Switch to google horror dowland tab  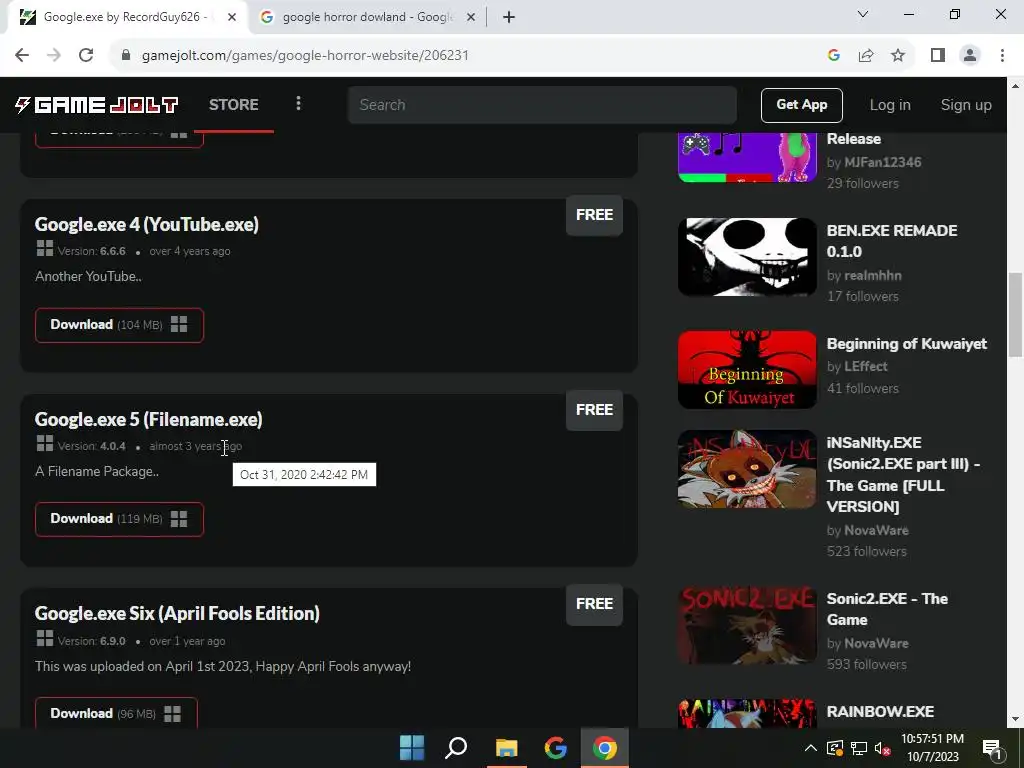tap(368, 18)
